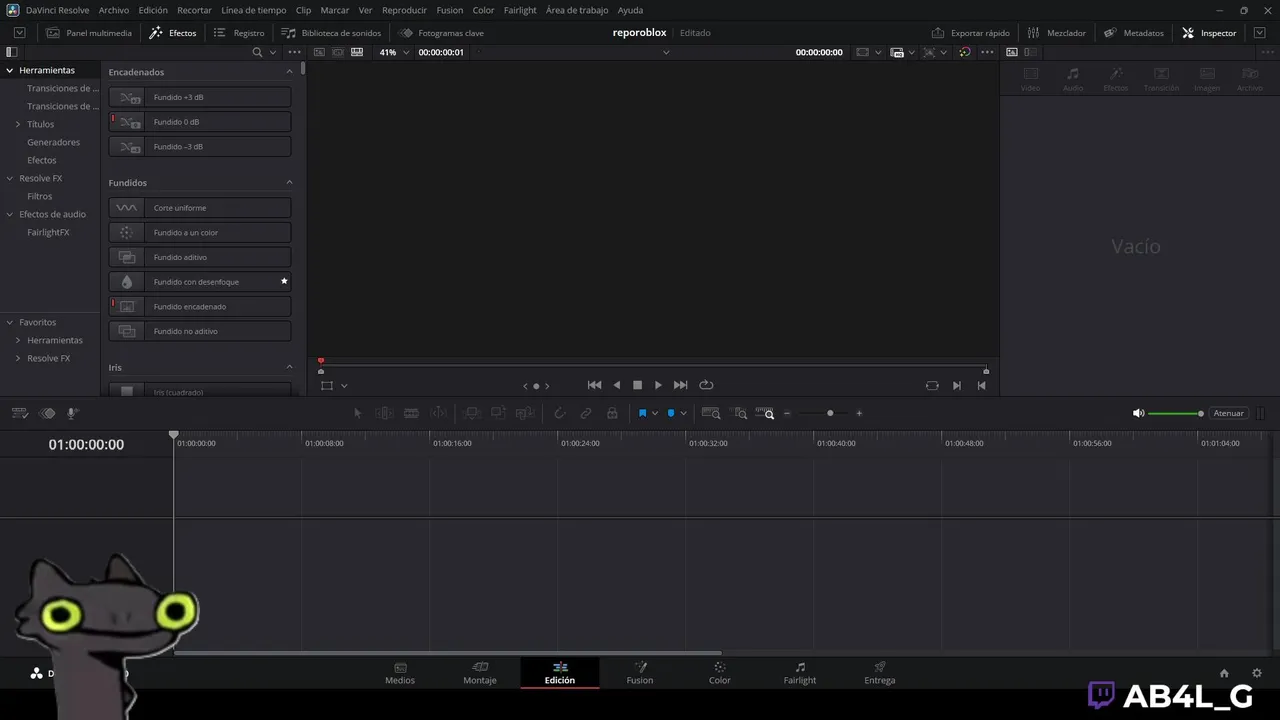The width and height of the screenshot is (1280, 720).
Task: Adjust the timeline zoom slider
Action: (830, 413)
